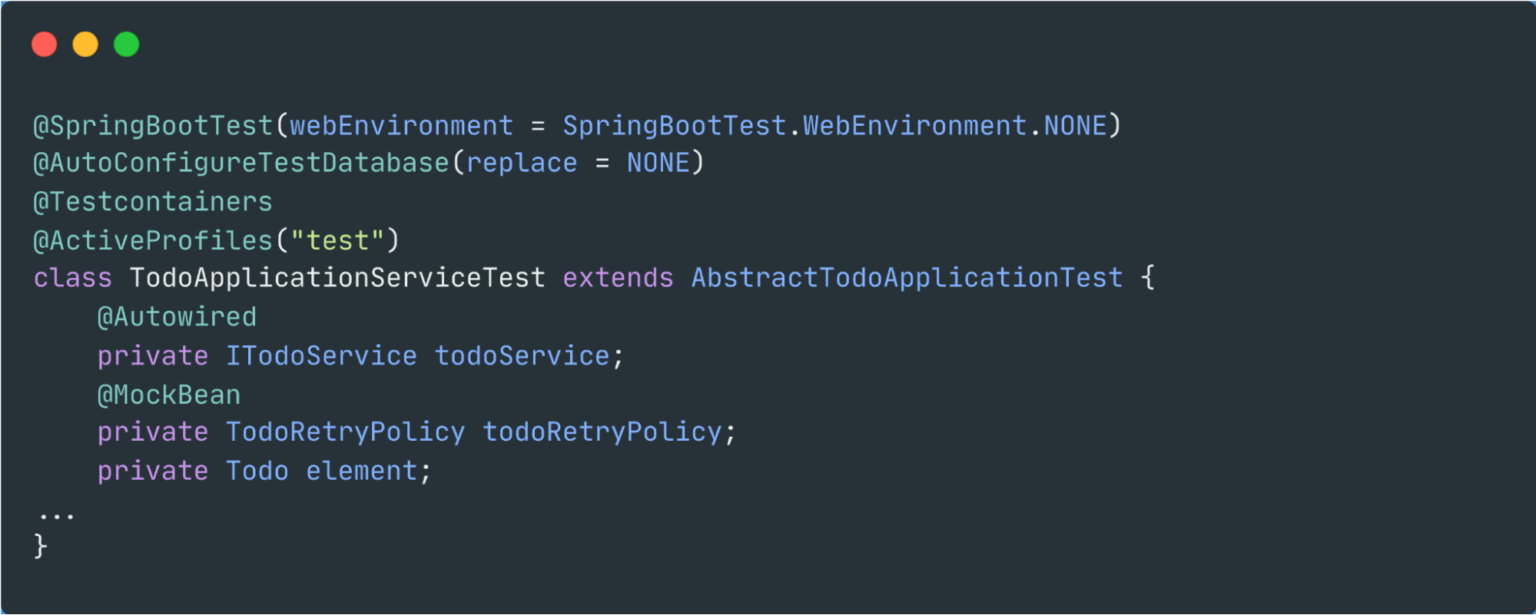
Task: Click SpringBootTest.WebEnvironment.NONE value
Action: (835, 126)
